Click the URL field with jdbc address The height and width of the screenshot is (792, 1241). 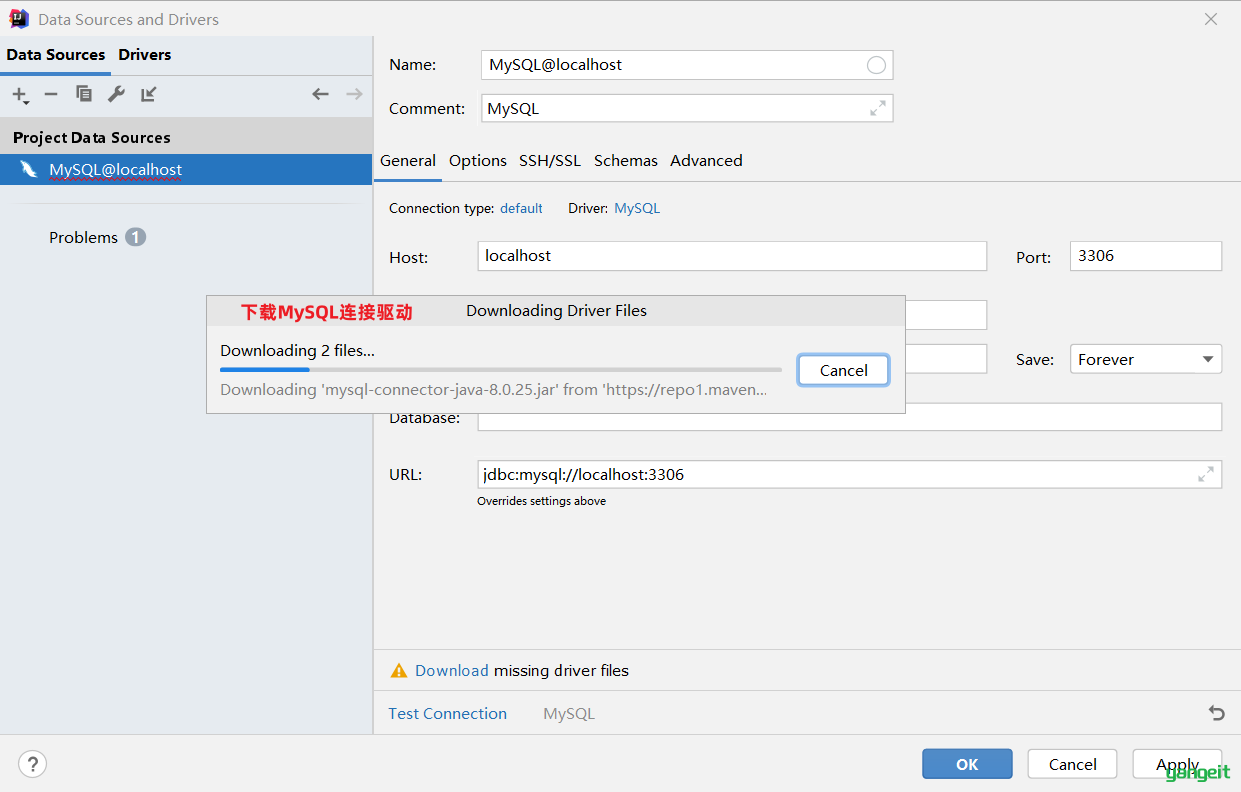[x=850, y=474]
